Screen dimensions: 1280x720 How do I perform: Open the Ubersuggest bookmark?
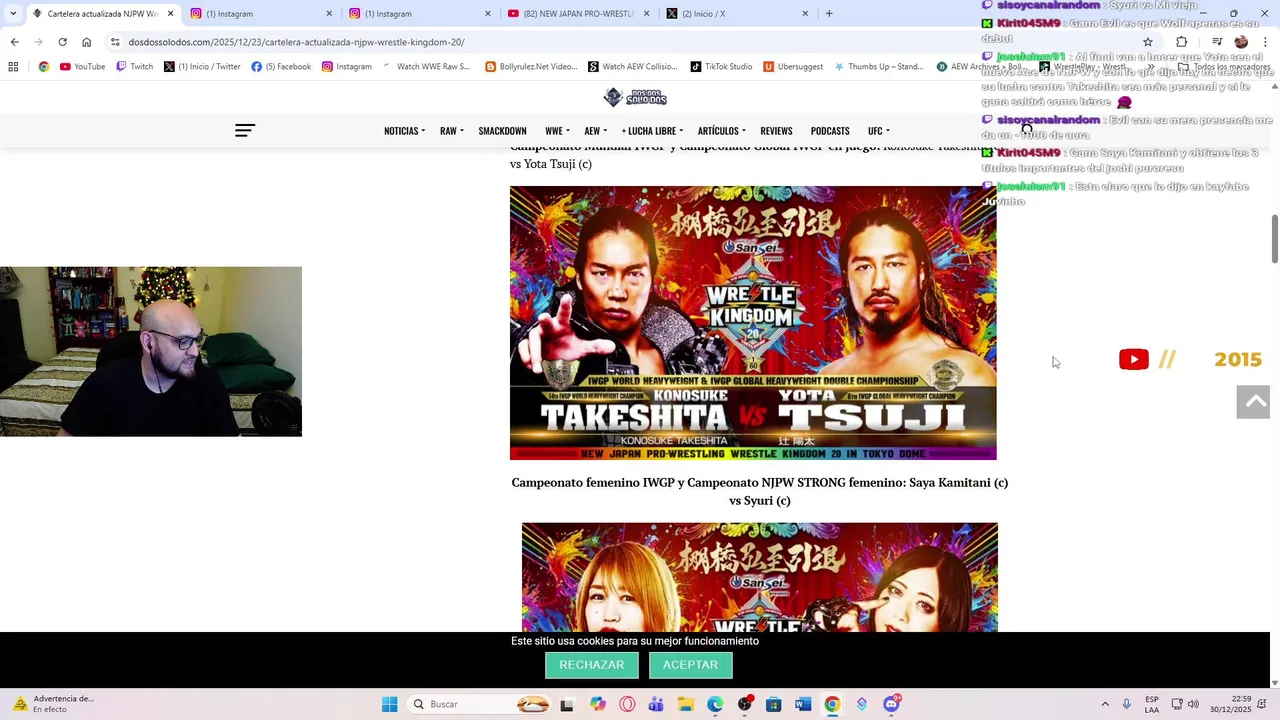[793, 67]
